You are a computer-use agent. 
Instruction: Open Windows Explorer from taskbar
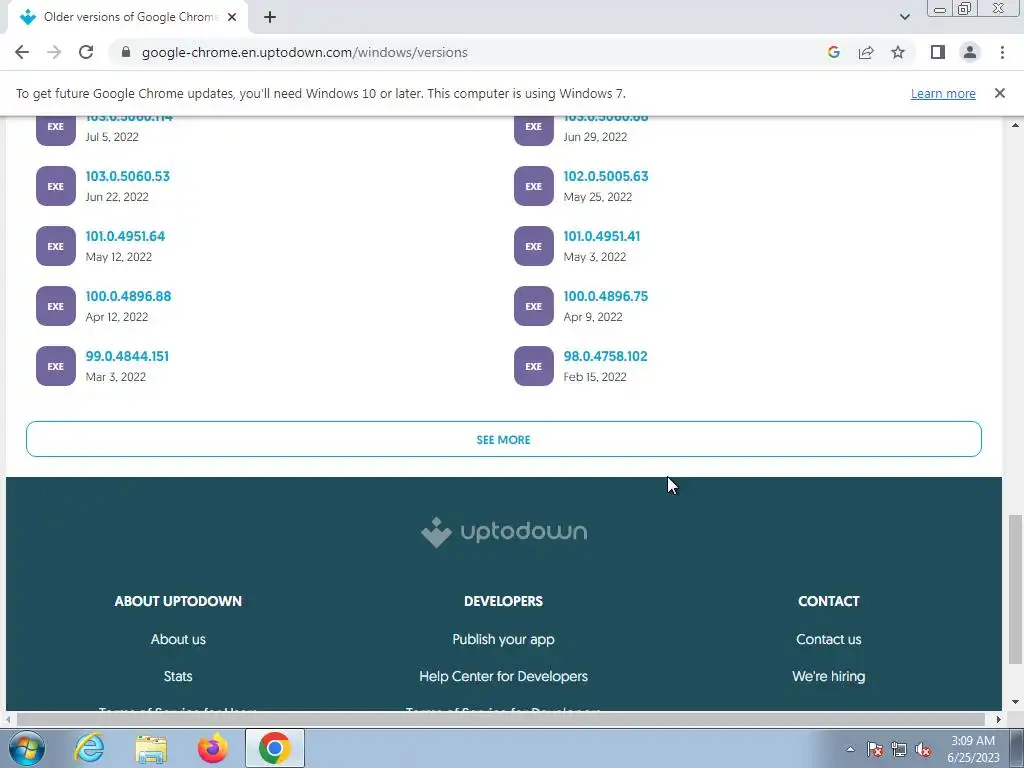click(x=151, y=748)
